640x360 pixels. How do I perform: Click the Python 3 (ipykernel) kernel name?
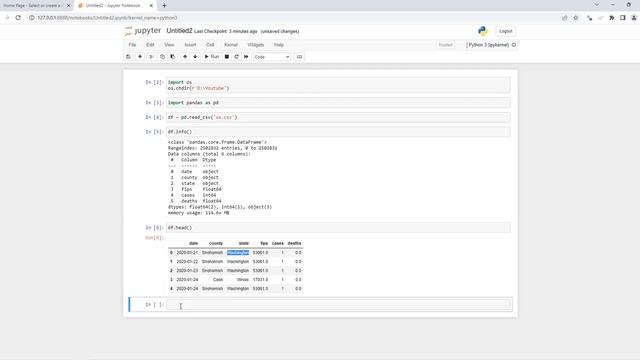pos(488,45)
